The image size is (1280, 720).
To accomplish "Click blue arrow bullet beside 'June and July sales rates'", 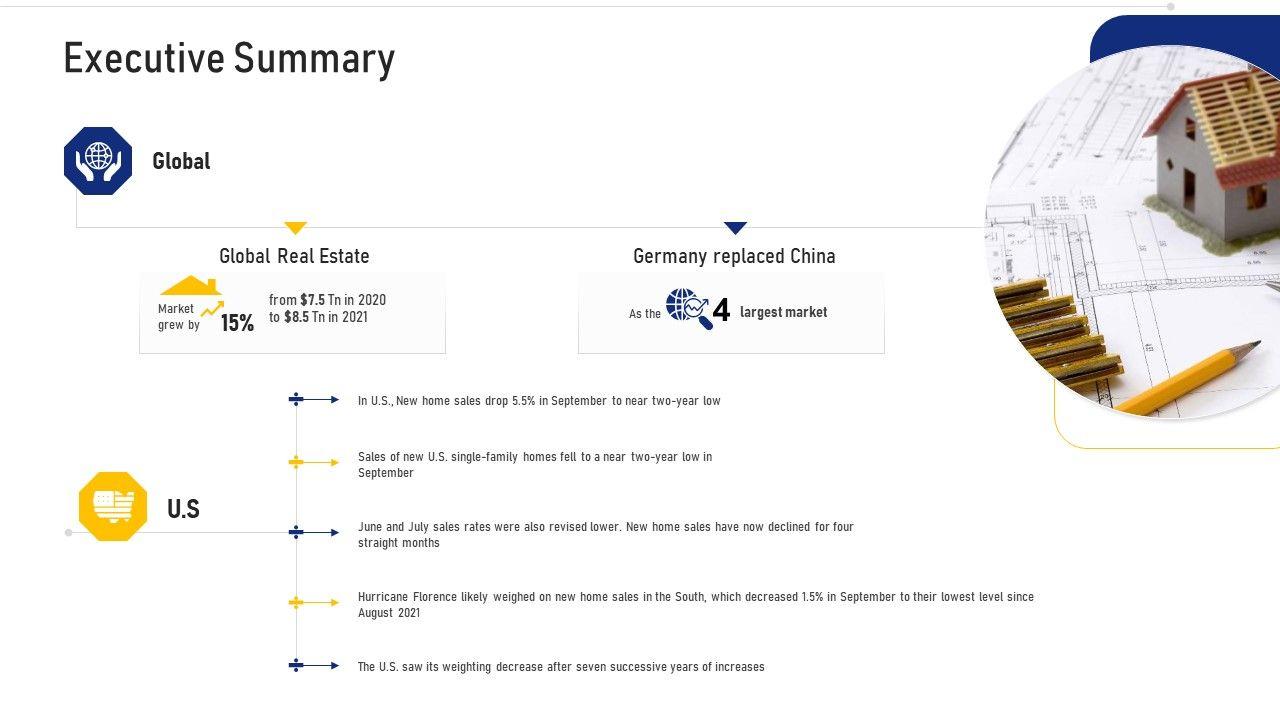I will click(x=314, y=533).
